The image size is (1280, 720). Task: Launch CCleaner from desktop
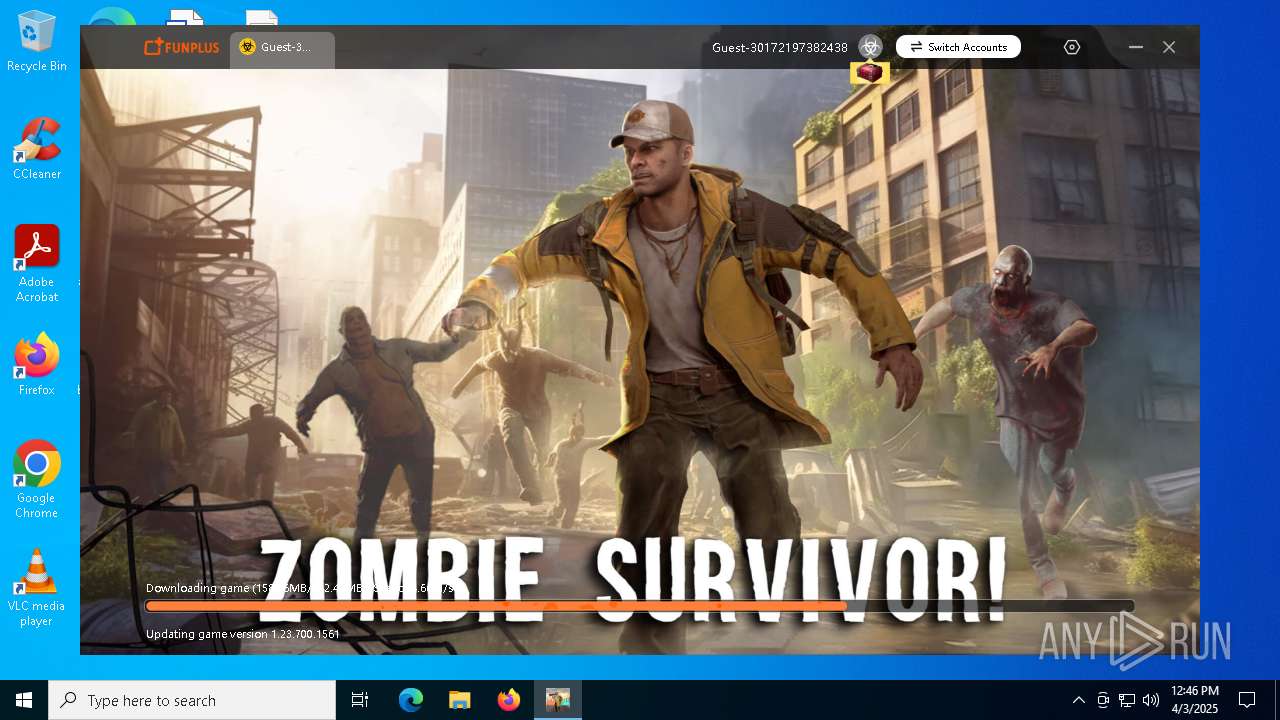37,149
